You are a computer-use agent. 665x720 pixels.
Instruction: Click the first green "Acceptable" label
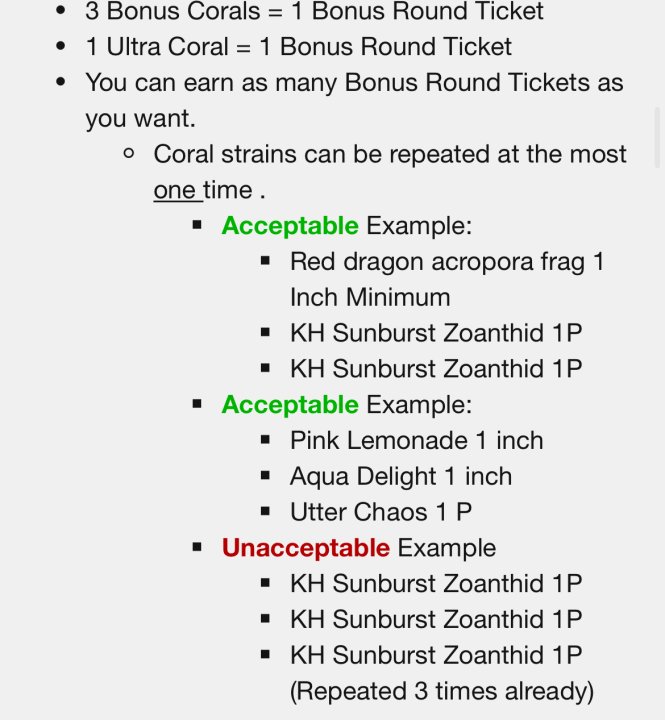289,226
